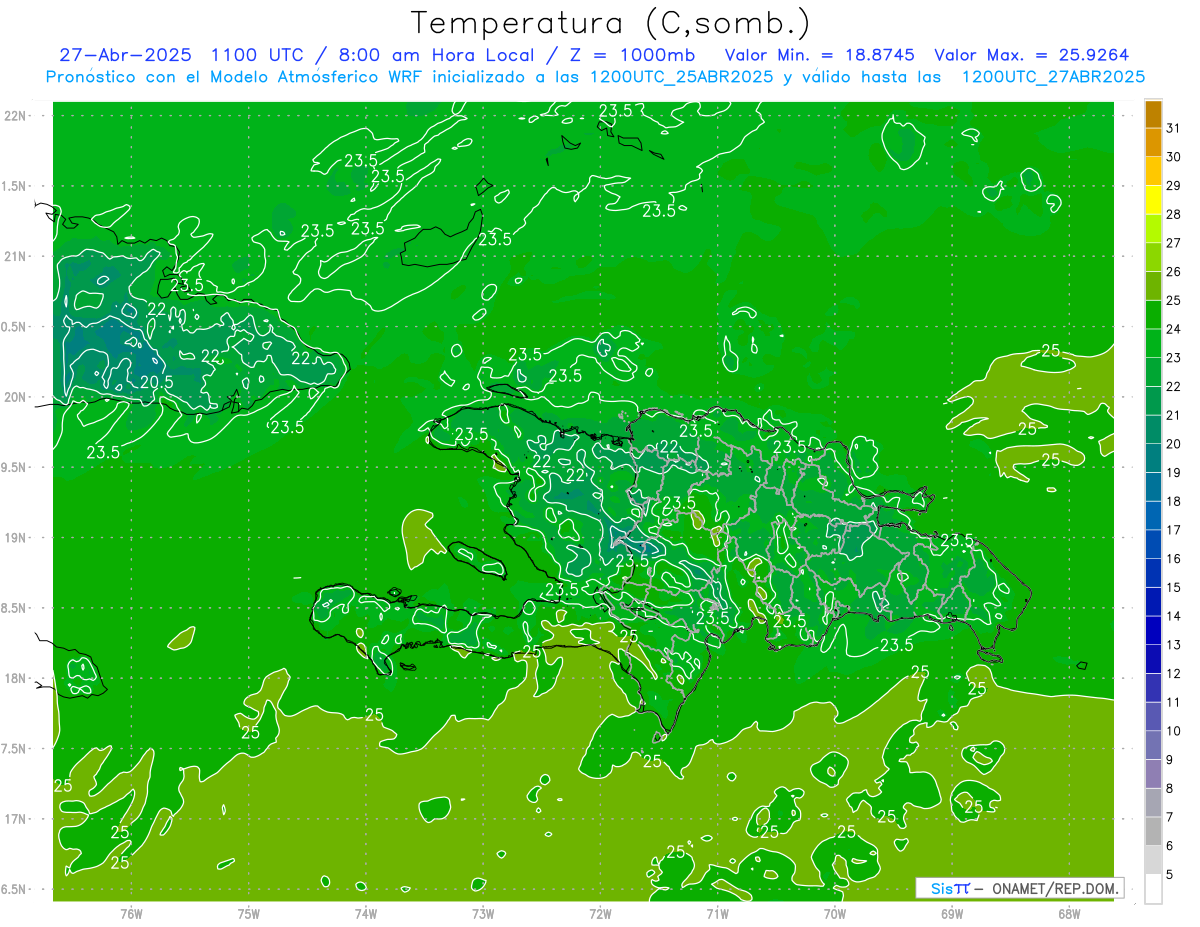Screen dimensions: 1200x927
Task: Click the '72W' longitude axis label
Action: [600, 914]
